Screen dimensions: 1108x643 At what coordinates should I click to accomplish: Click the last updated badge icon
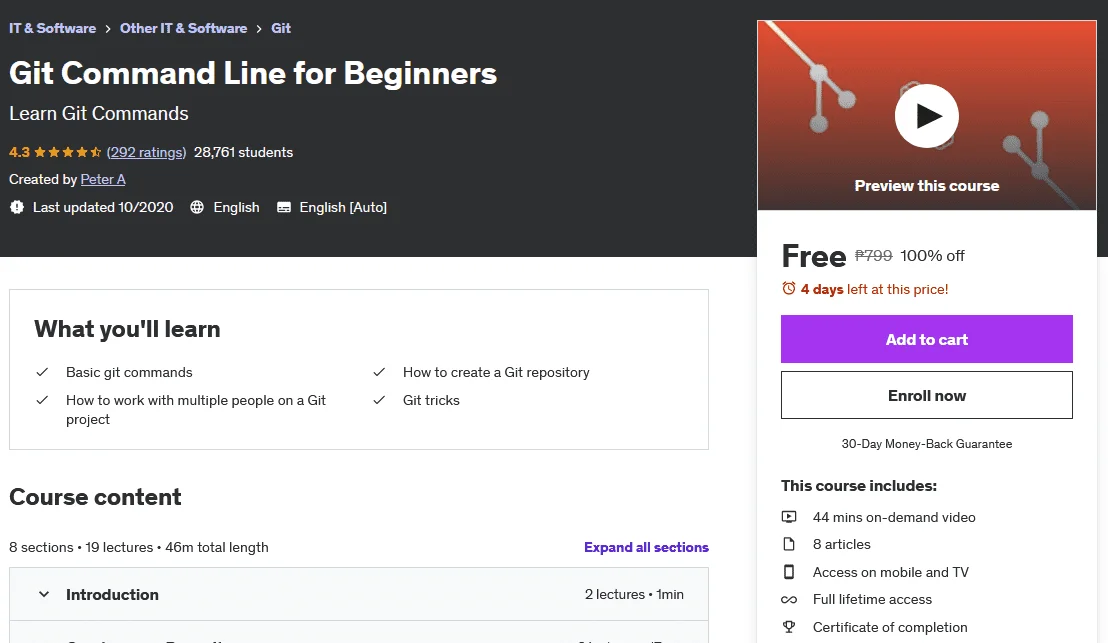point(17,207)
